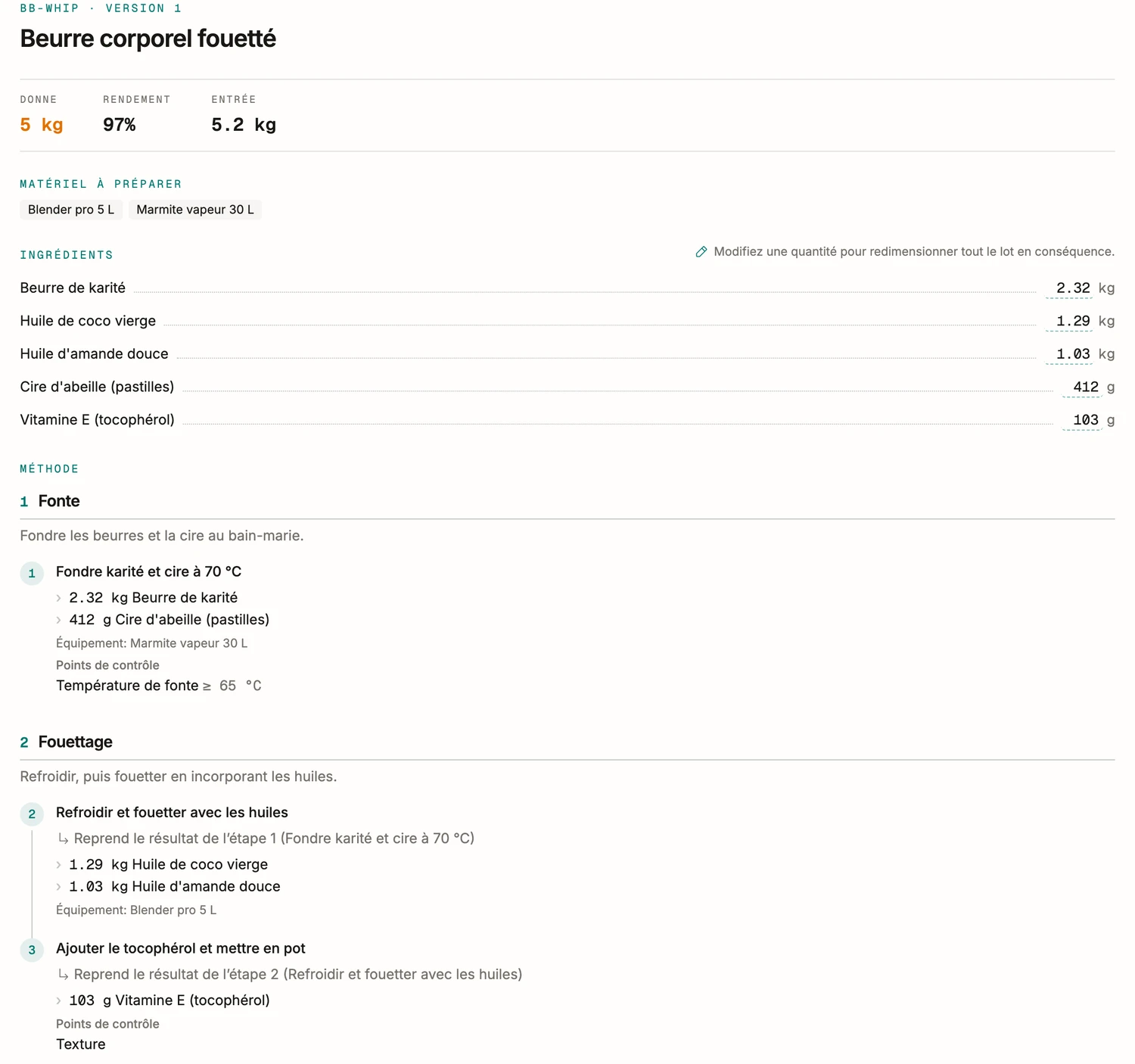The width and height of the screenshot is (1135, 1064).
Task: Click the step 3 circle badge
Action: click(32, 950)
